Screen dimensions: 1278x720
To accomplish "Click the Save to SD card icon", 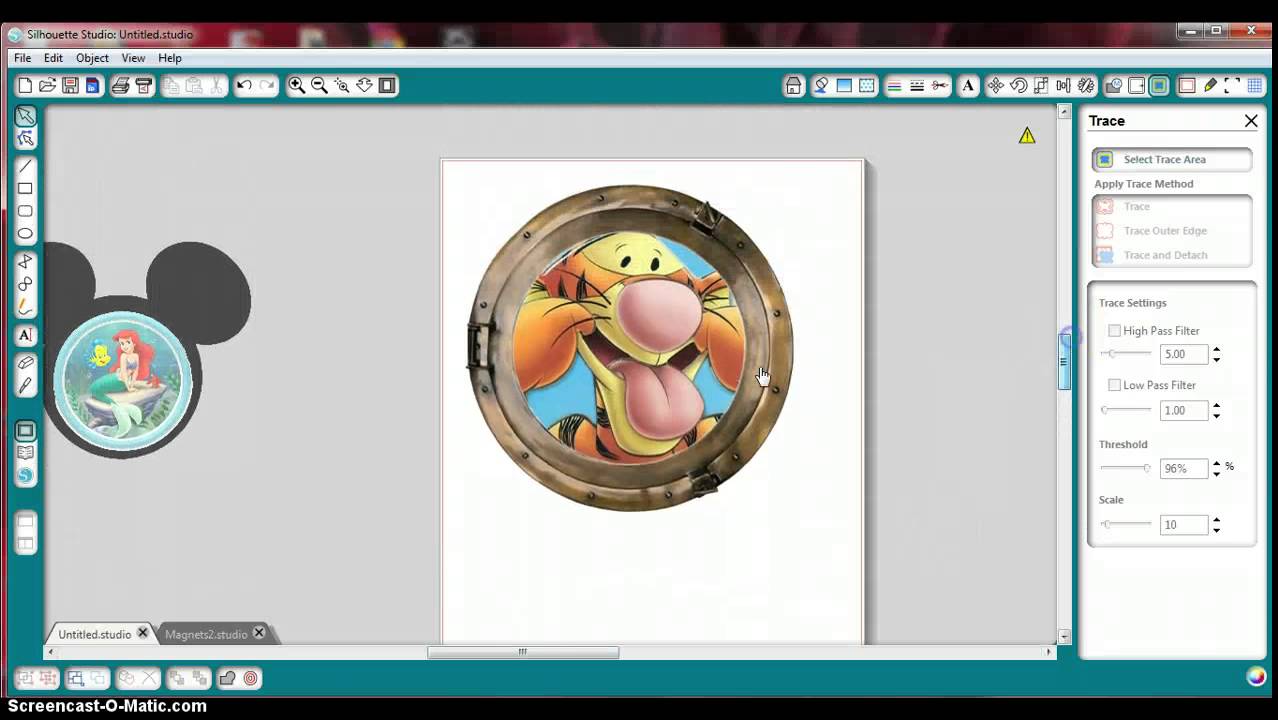I will click(x=92, y=86).
